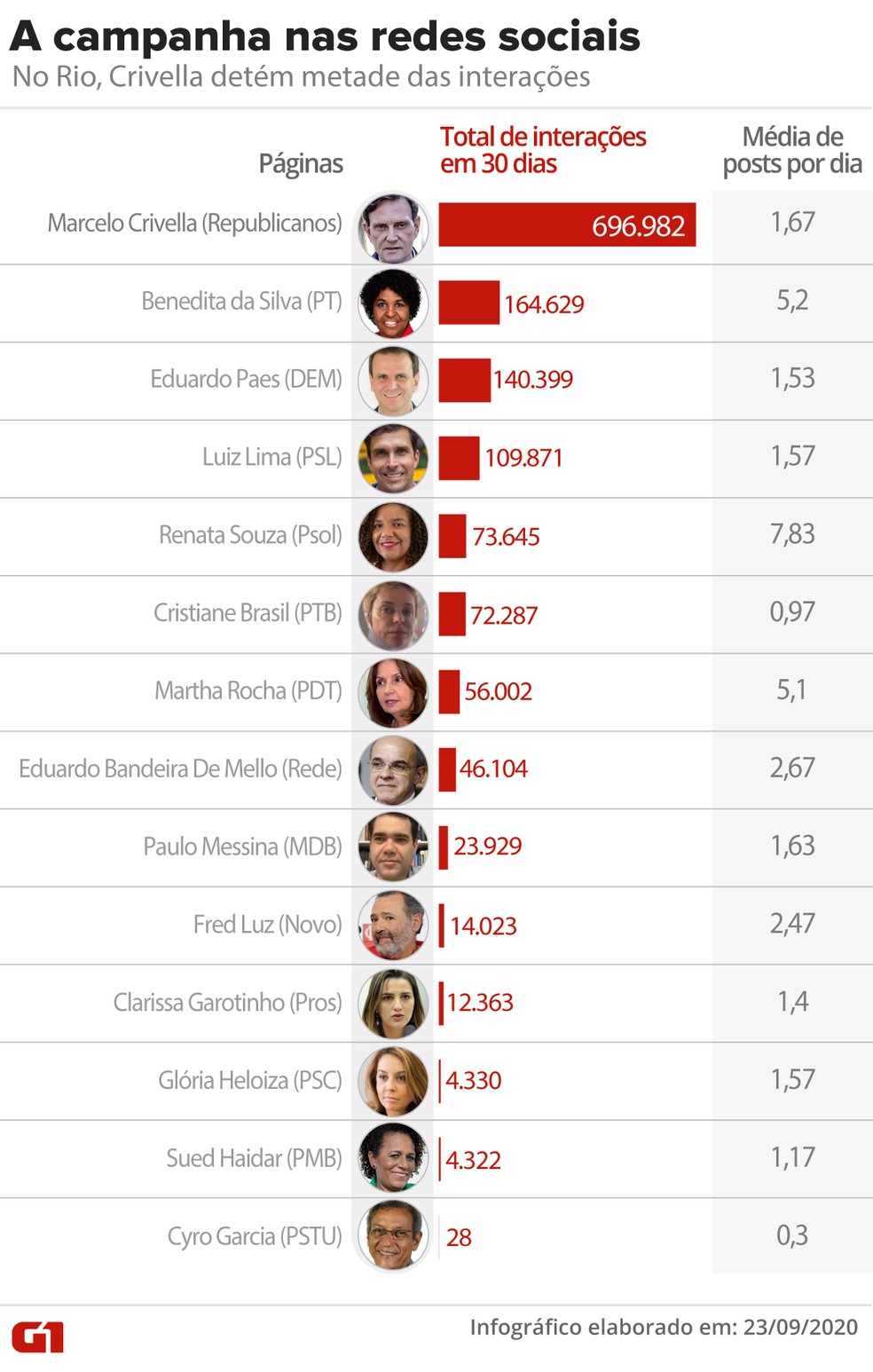
Task: Click Sued Haidar's portrait photo
Action: point(393,1157)
